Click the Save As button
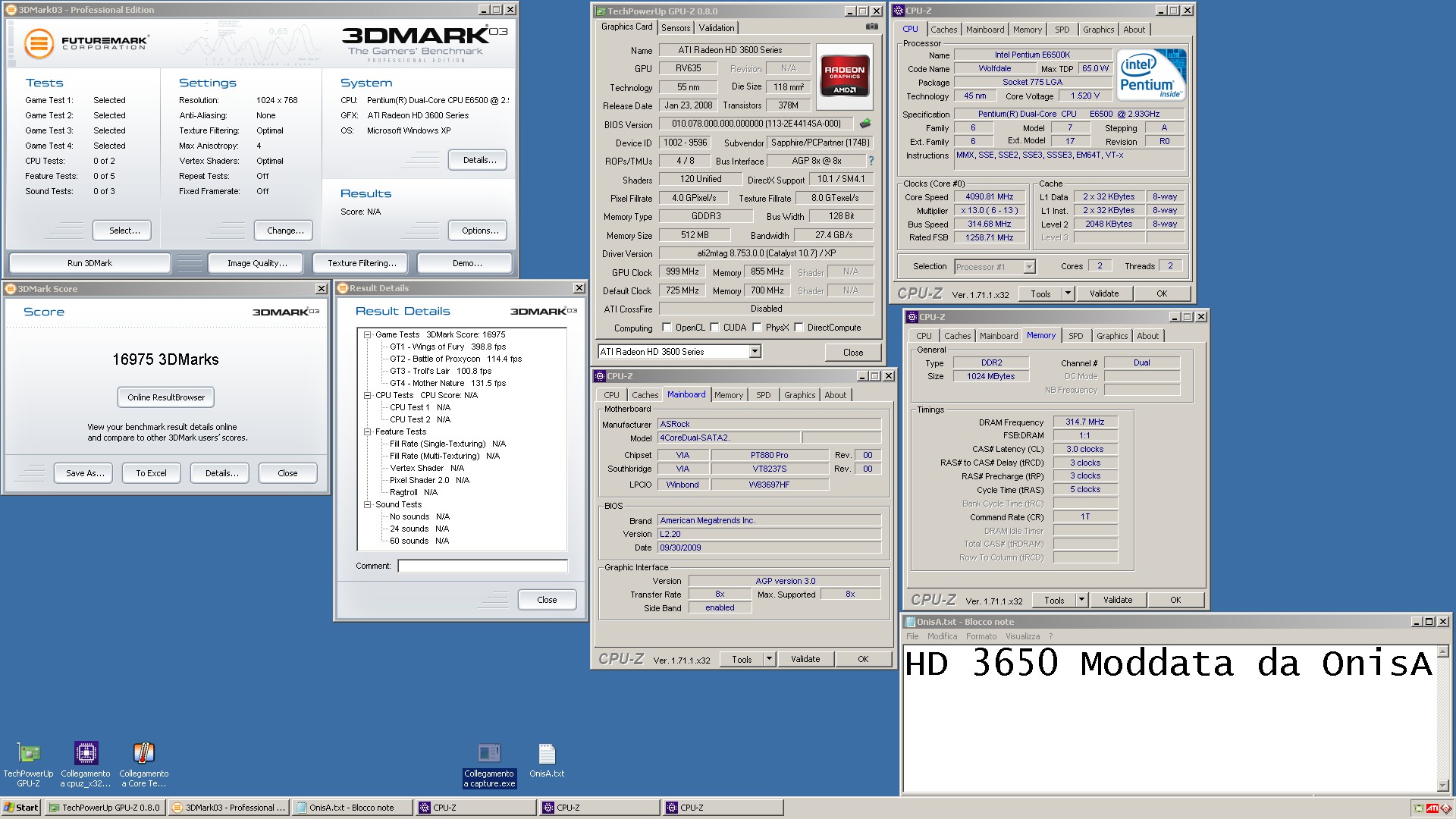 coord(85,473)
